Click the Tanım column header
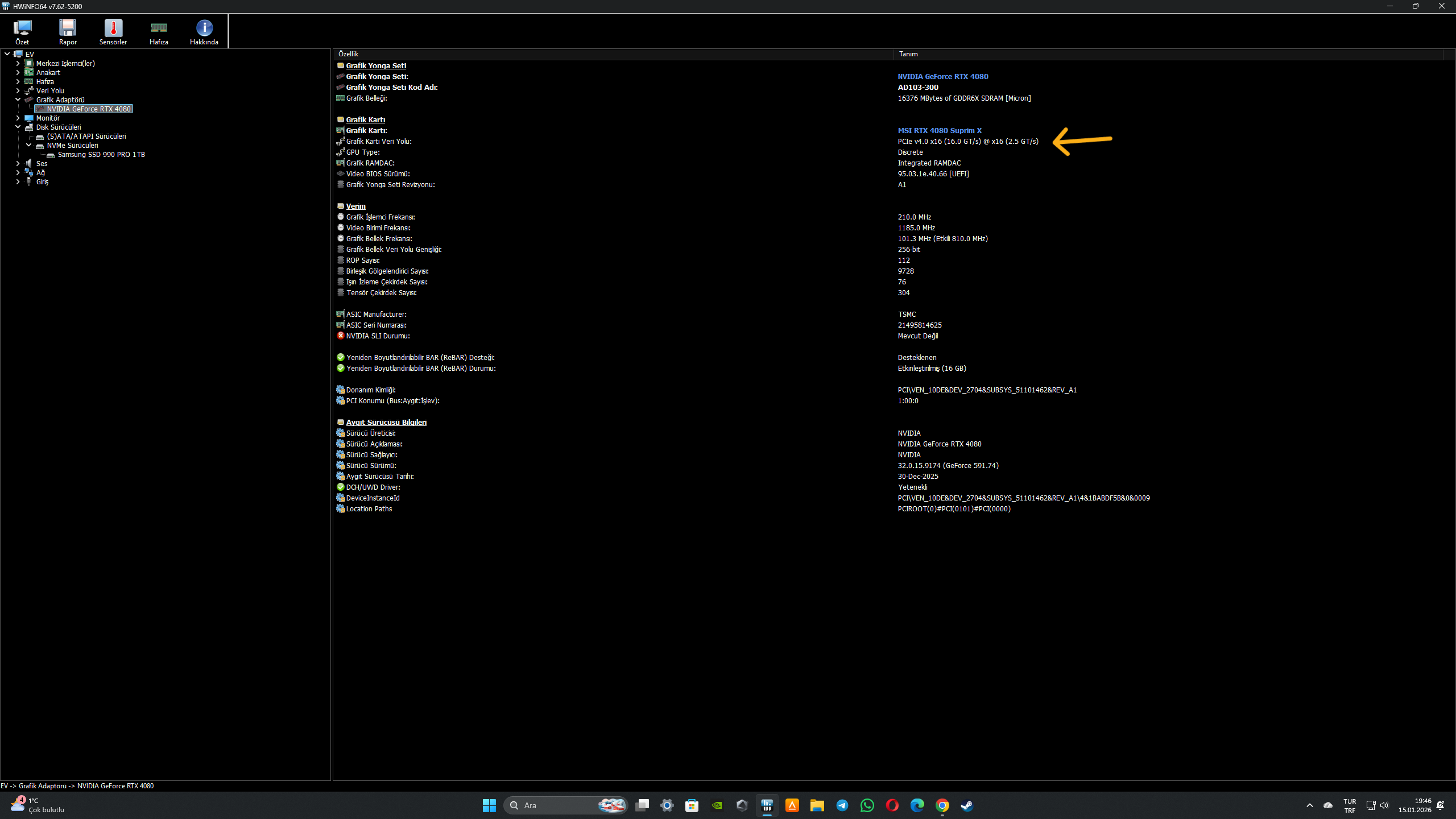 click(x=1168, y=54)
